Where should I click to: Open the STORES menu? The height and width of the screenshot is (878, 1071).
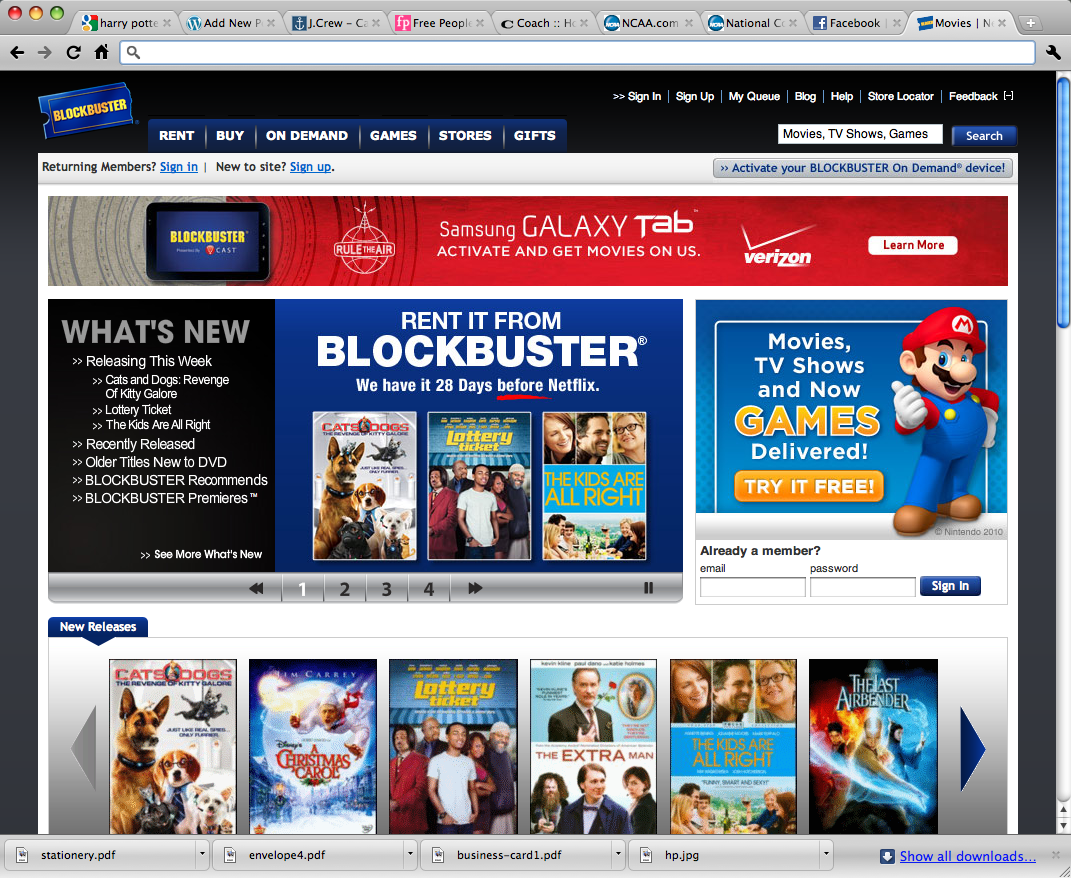click(x=465, y=135)
